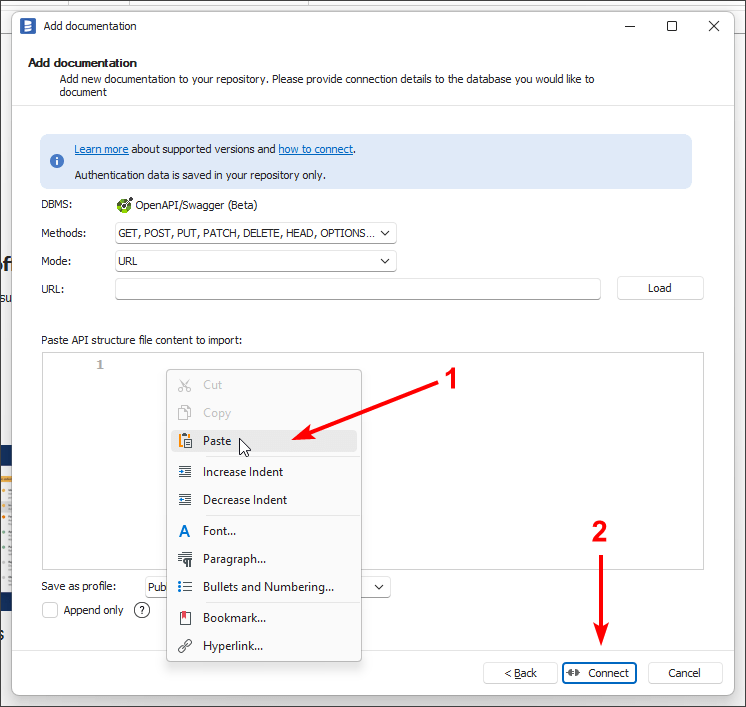Expand the Save as profile dropdown arrow
The image size is (746, 707).
pyautogui.click(x=379, y=587)
